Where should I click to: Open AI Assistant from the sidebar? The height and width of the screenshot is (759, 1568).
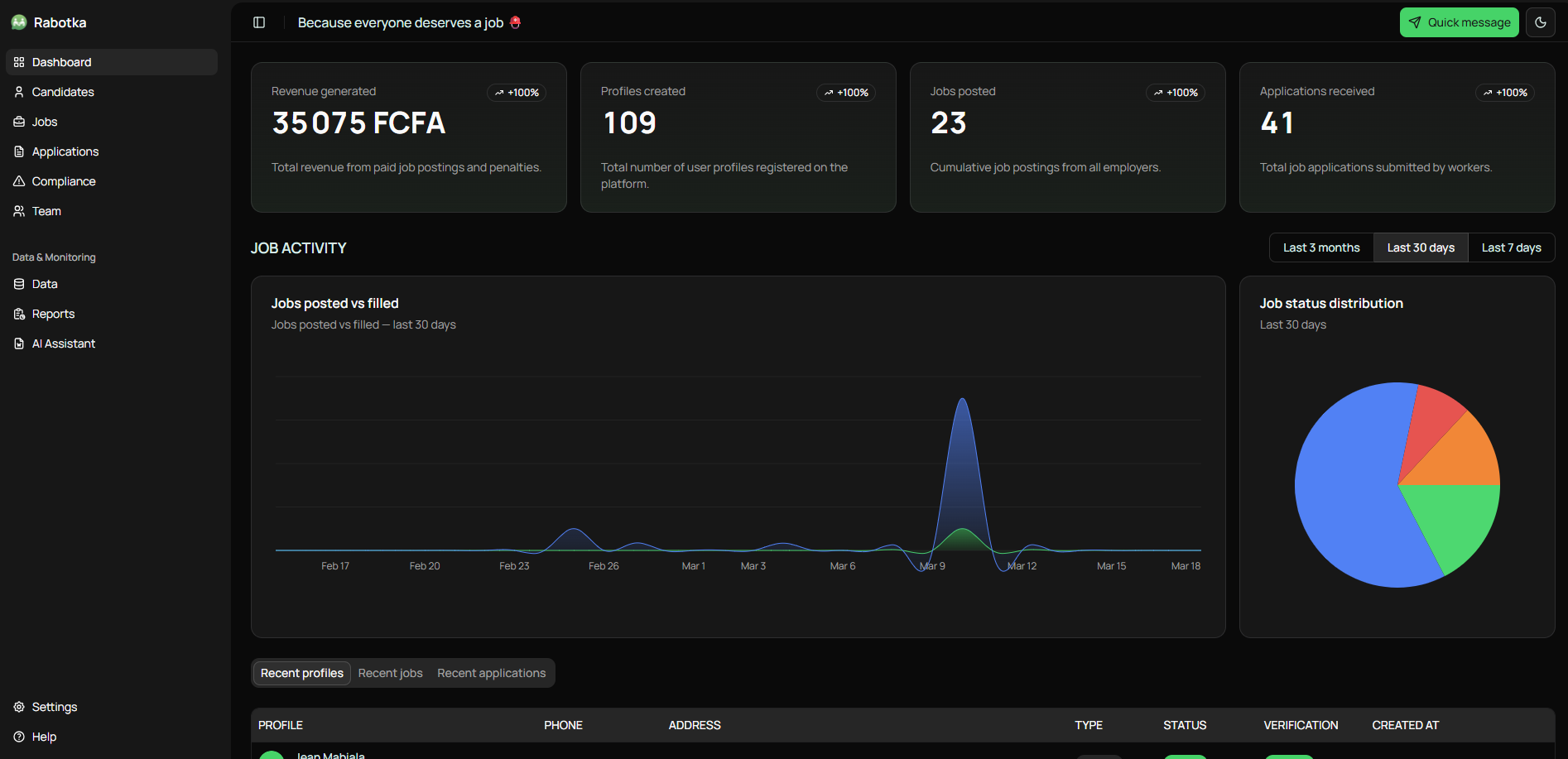pos(63,343)
